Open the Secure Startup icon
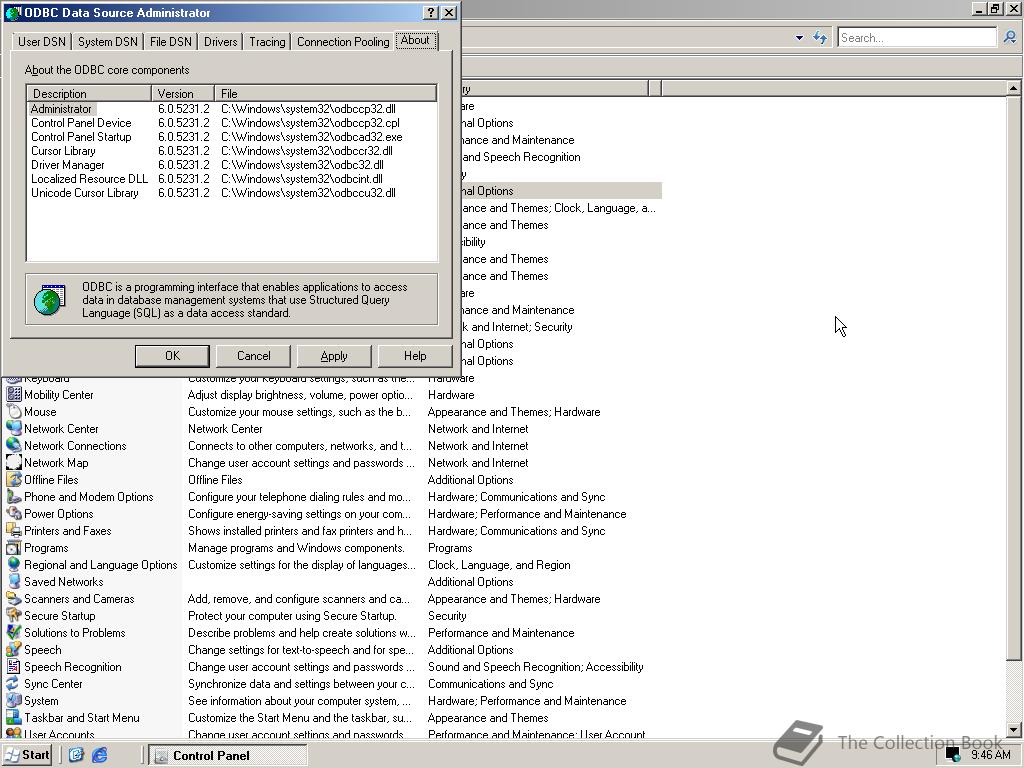 (14, 615)
